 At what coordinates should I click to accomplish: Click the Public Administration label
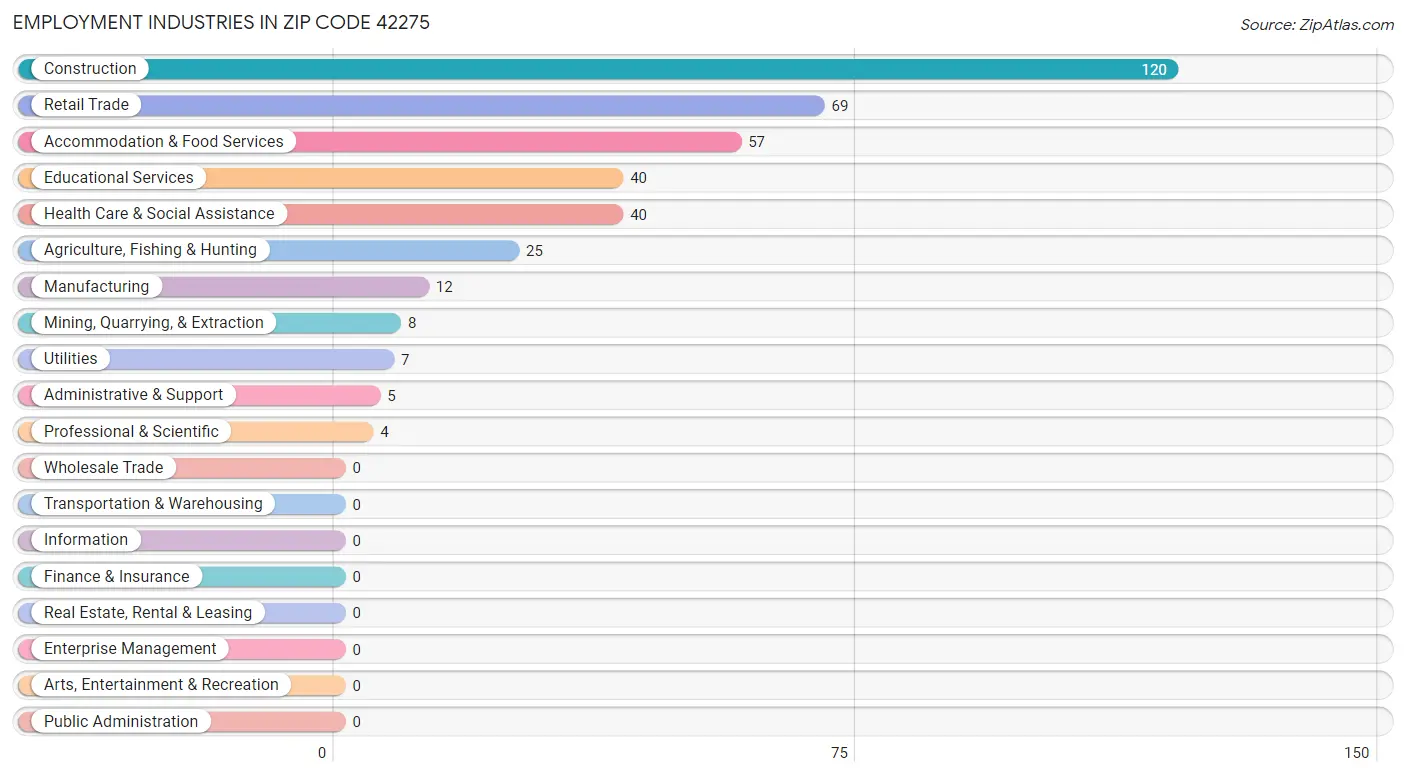click(121, 722)
